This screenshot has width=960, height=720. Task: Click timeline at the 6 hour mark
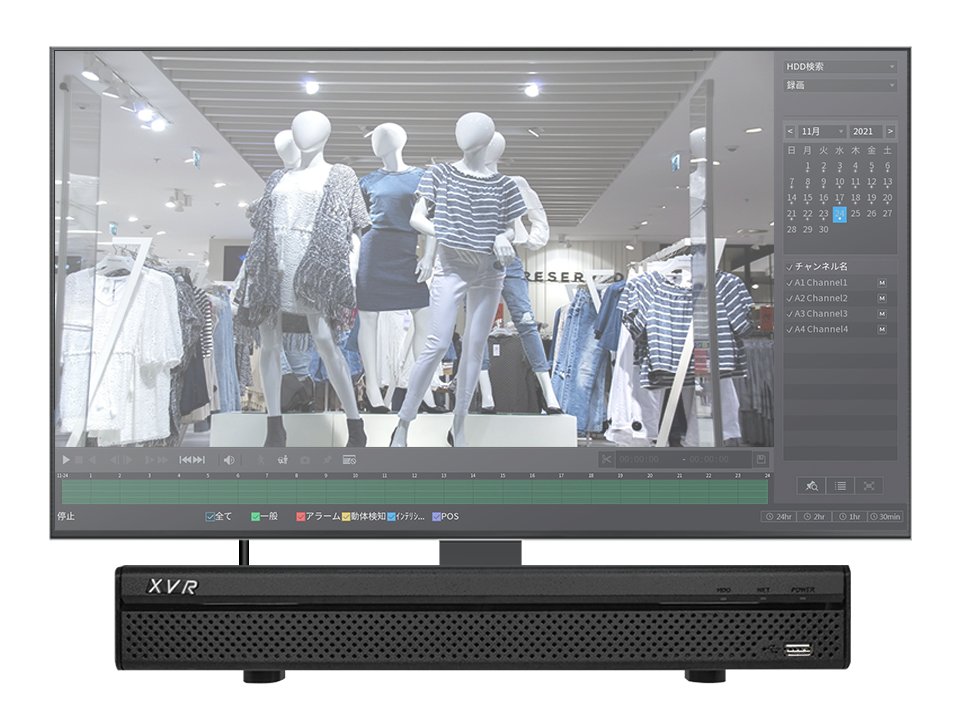(x=238, y=492)
